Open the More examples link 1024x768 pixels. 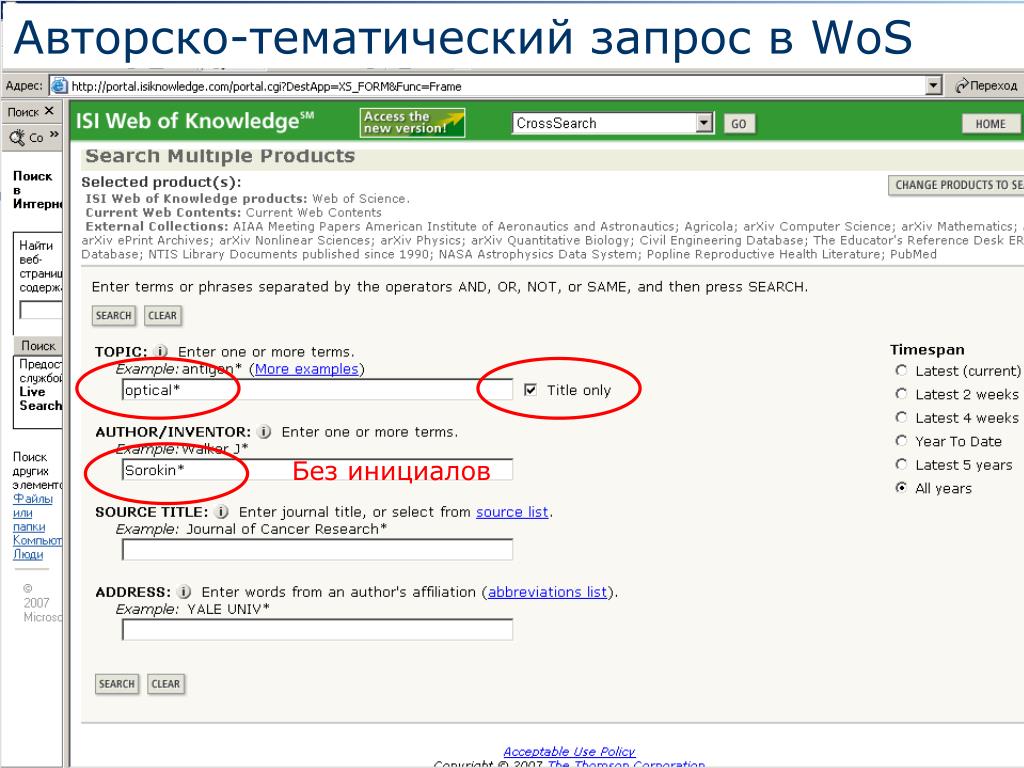[306, 369]
